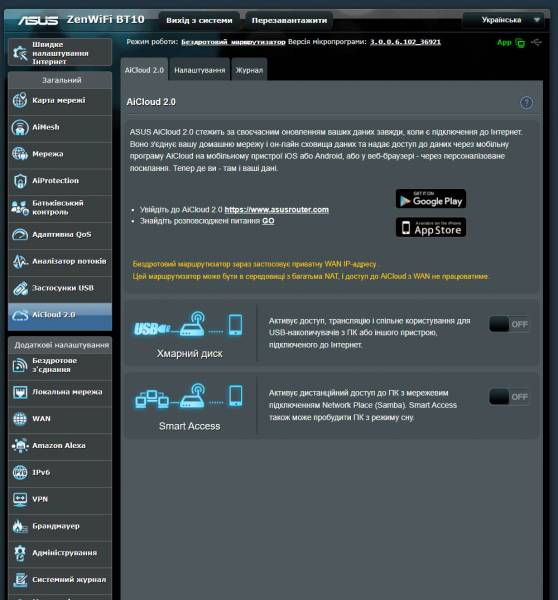The image size is (558, 600).
Task: Click the Smart Access label
Action: point(189,426)
